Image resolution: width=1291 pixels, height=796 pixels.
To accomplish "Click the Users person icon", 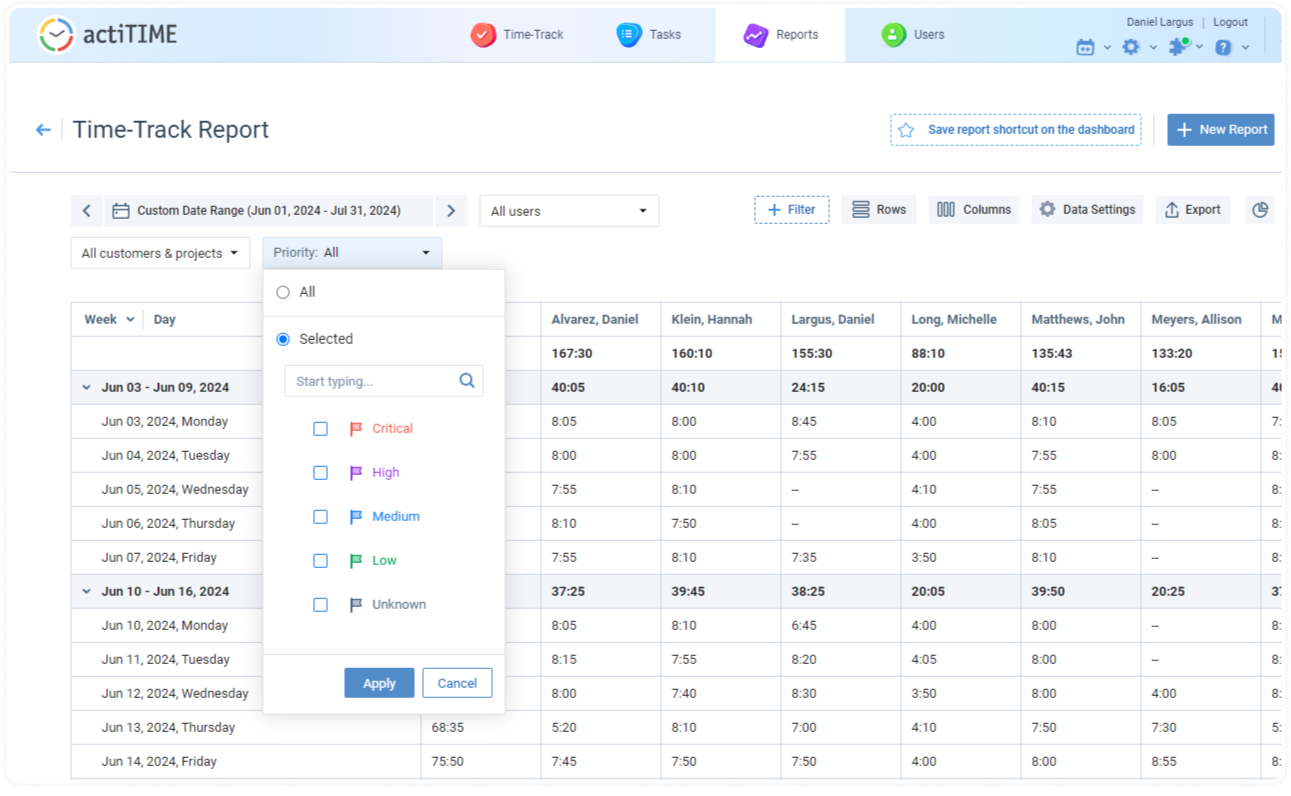I will [x=893, y=35].
